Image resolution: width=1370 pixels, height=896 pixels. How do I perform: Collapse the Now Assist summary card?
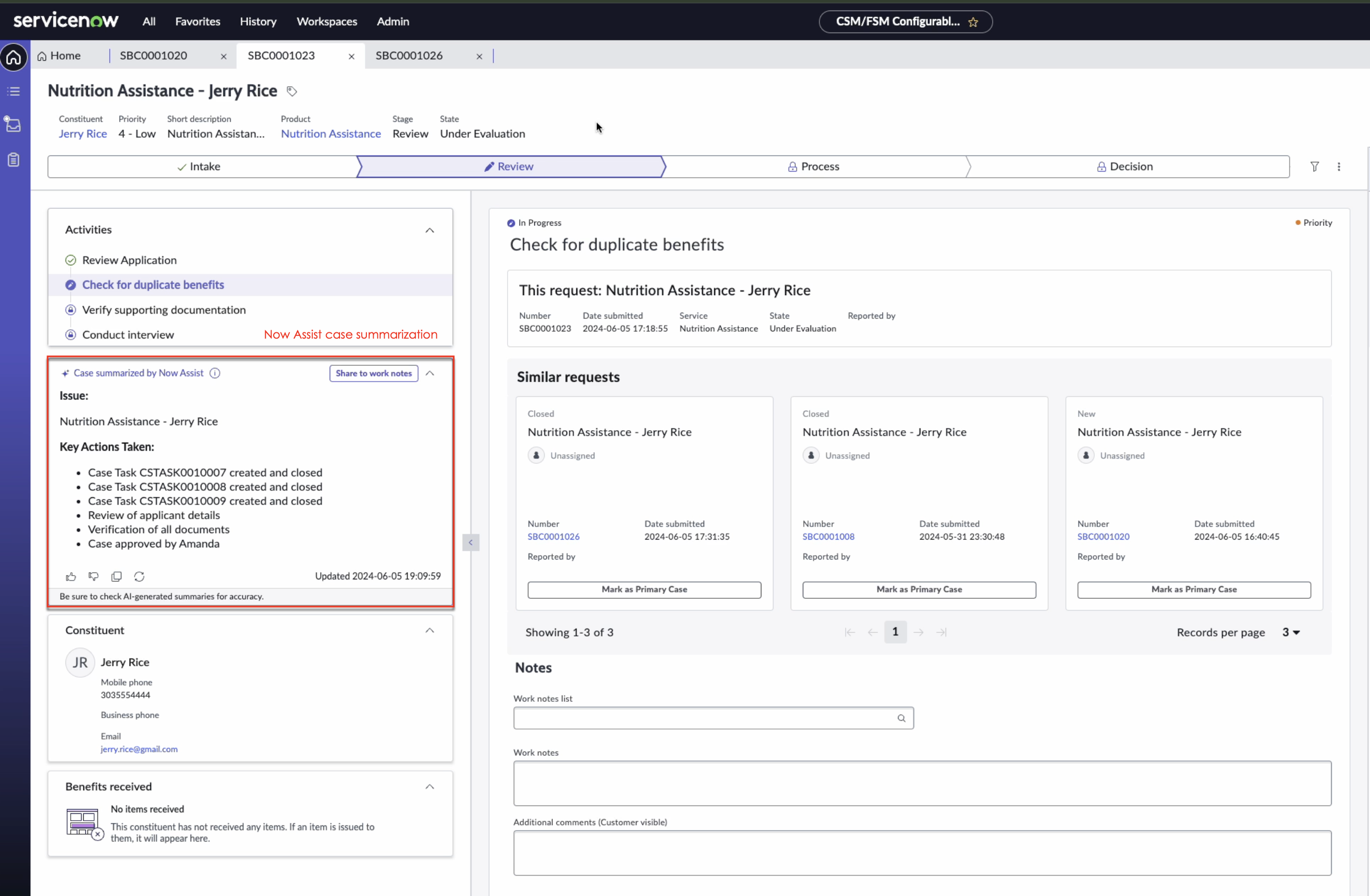click(430, 373)
